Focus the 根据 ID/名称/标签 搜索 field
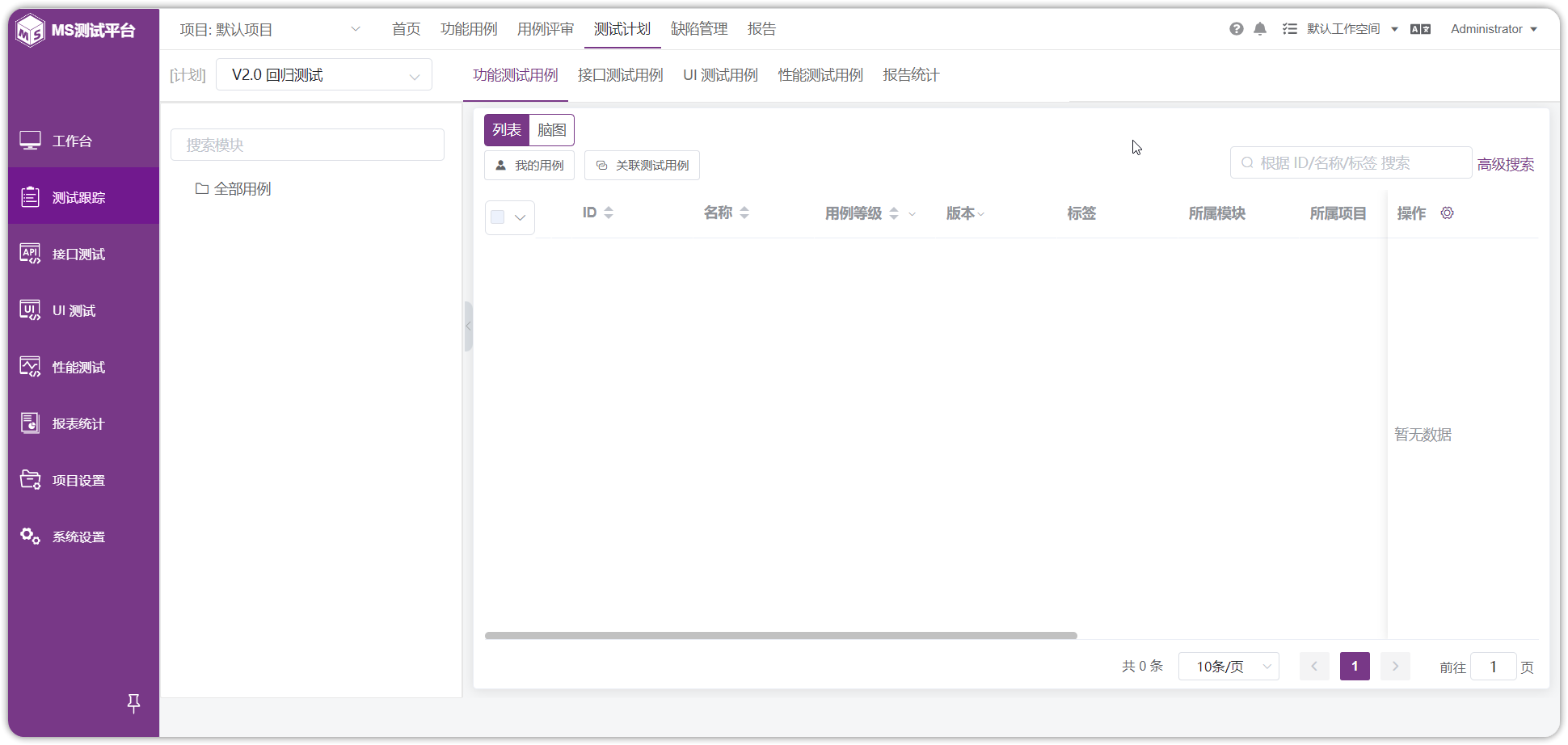 (1351, 162)
